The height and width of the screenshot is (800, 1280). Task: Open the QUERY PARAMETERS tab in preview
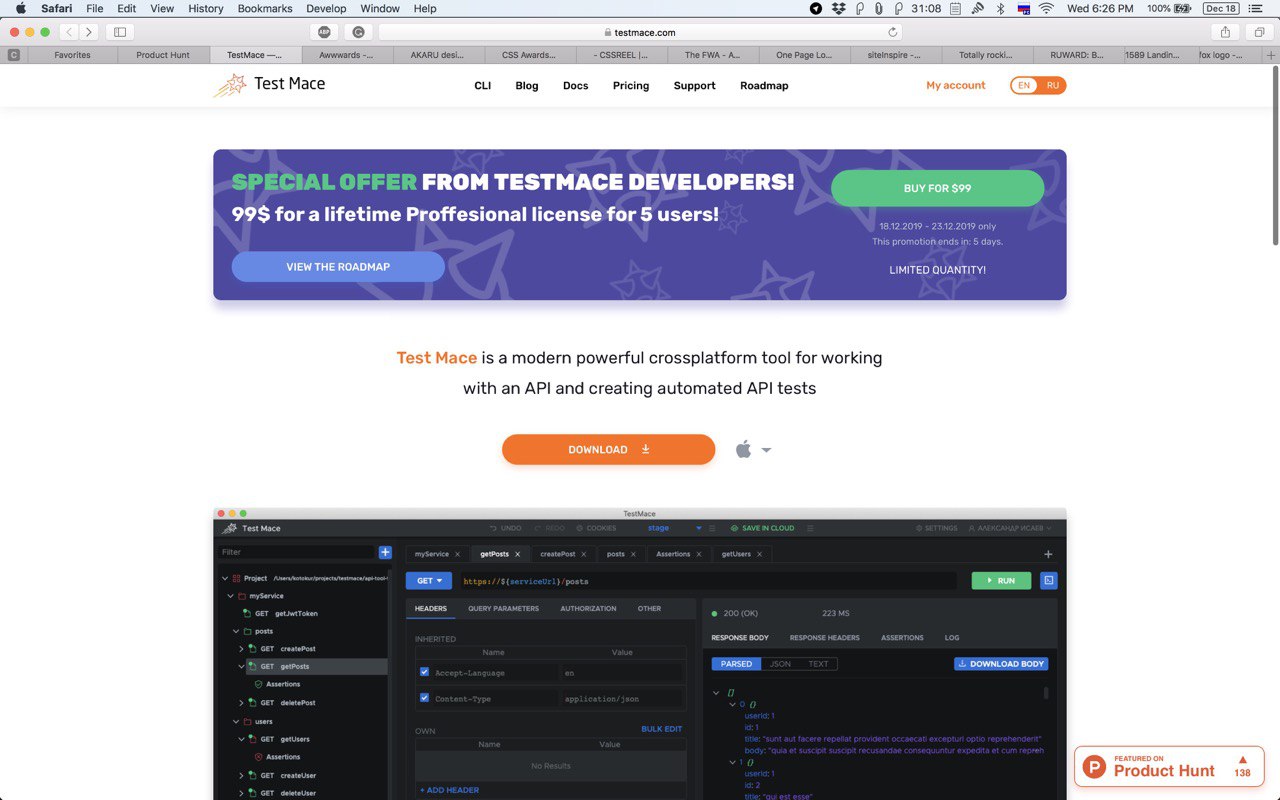[x=503, y=608]
